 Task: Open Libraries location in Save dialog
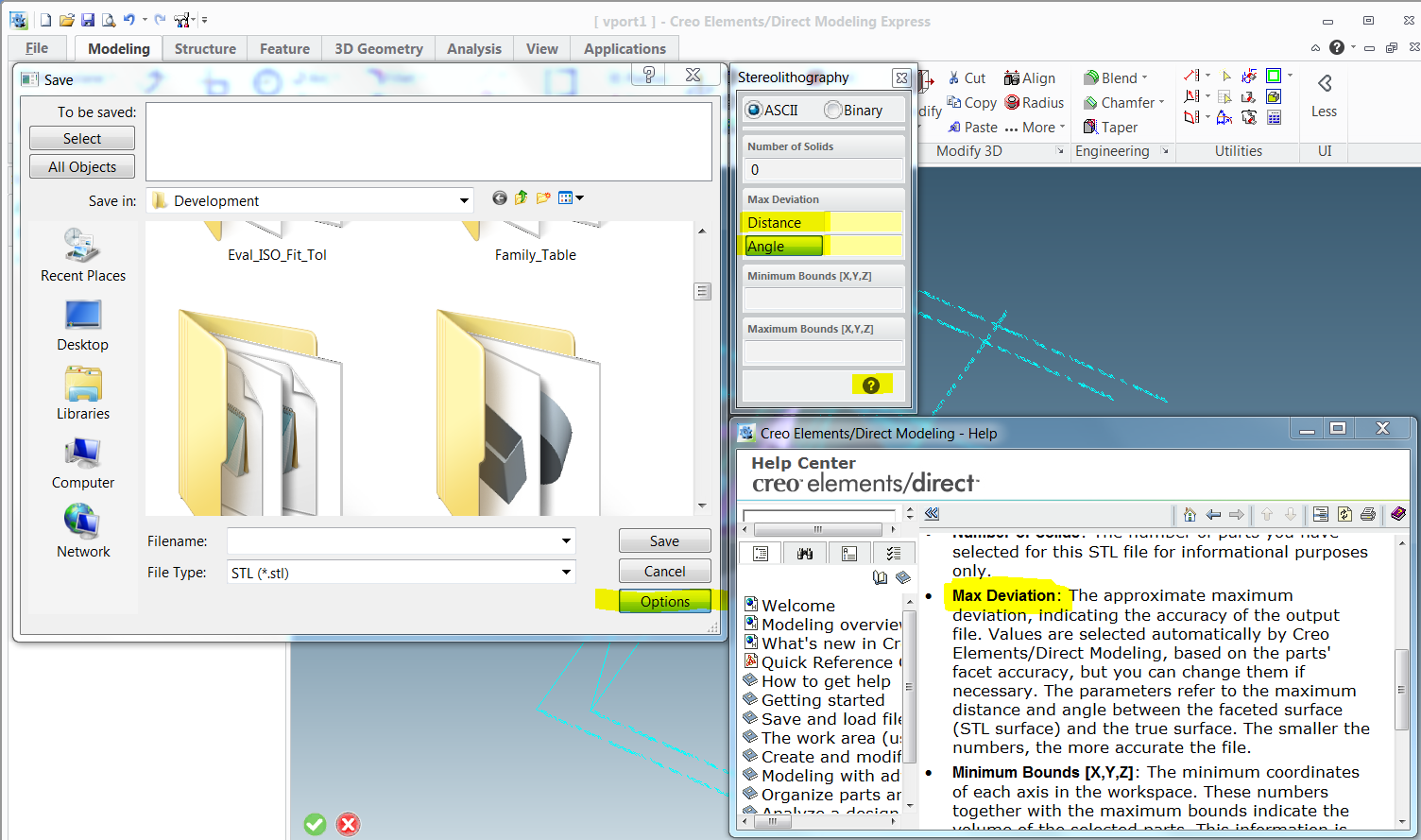pos(83,394)
